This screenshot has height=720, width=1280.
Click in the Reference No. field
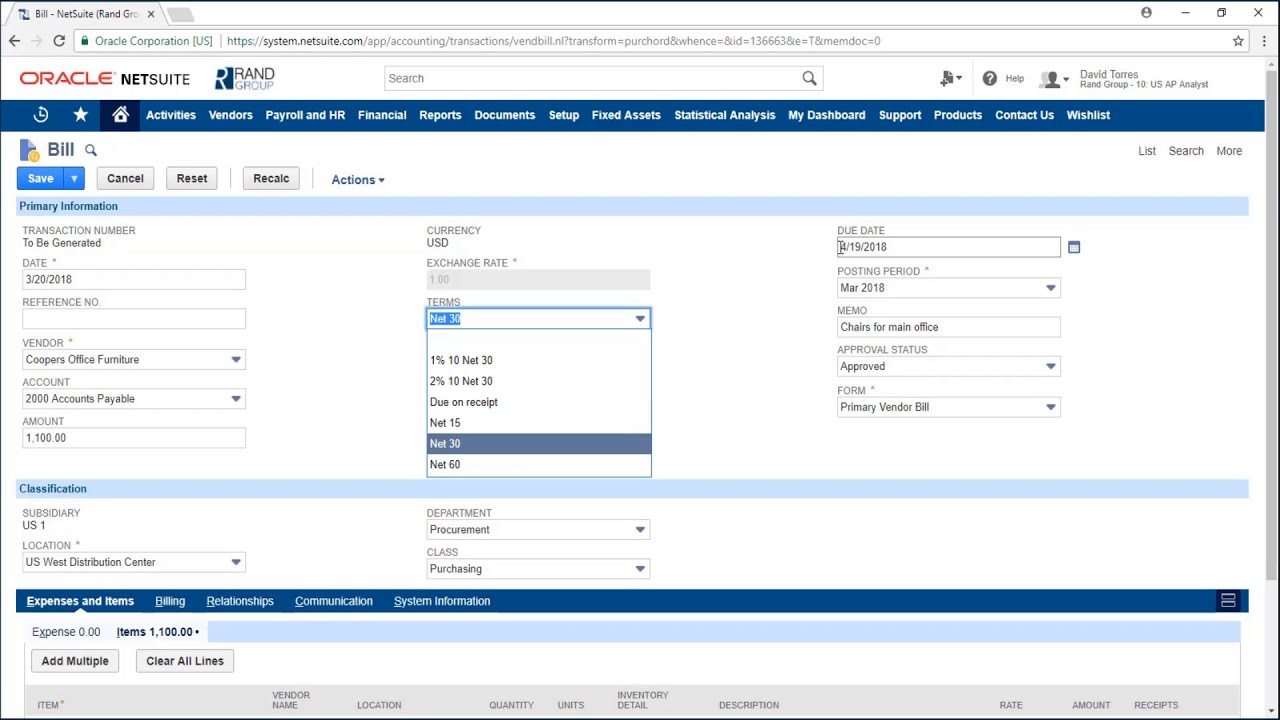134,319
